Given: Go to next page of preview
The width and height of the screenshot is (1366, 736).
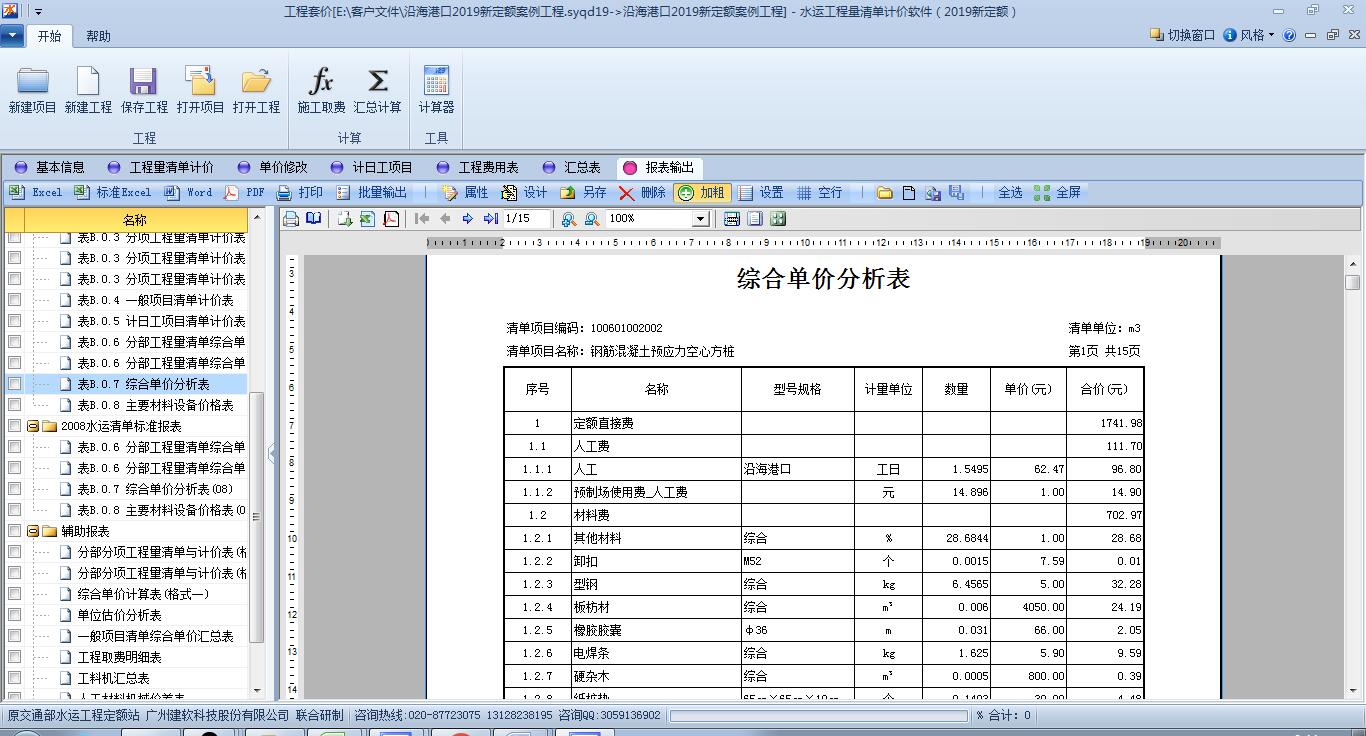Looking at the screenshot, I should [x=467, y=218].
